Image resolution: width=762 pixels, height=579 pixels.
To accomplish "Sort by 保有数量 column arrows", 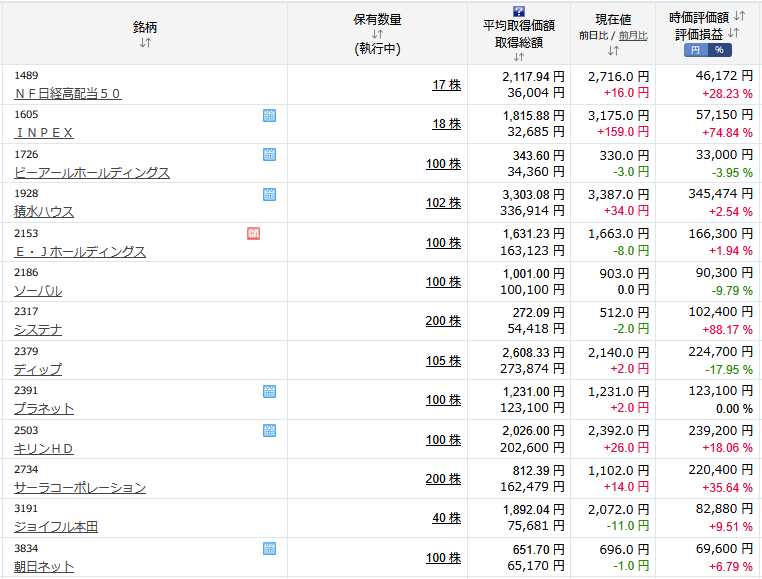I will [x=377, y=34].
